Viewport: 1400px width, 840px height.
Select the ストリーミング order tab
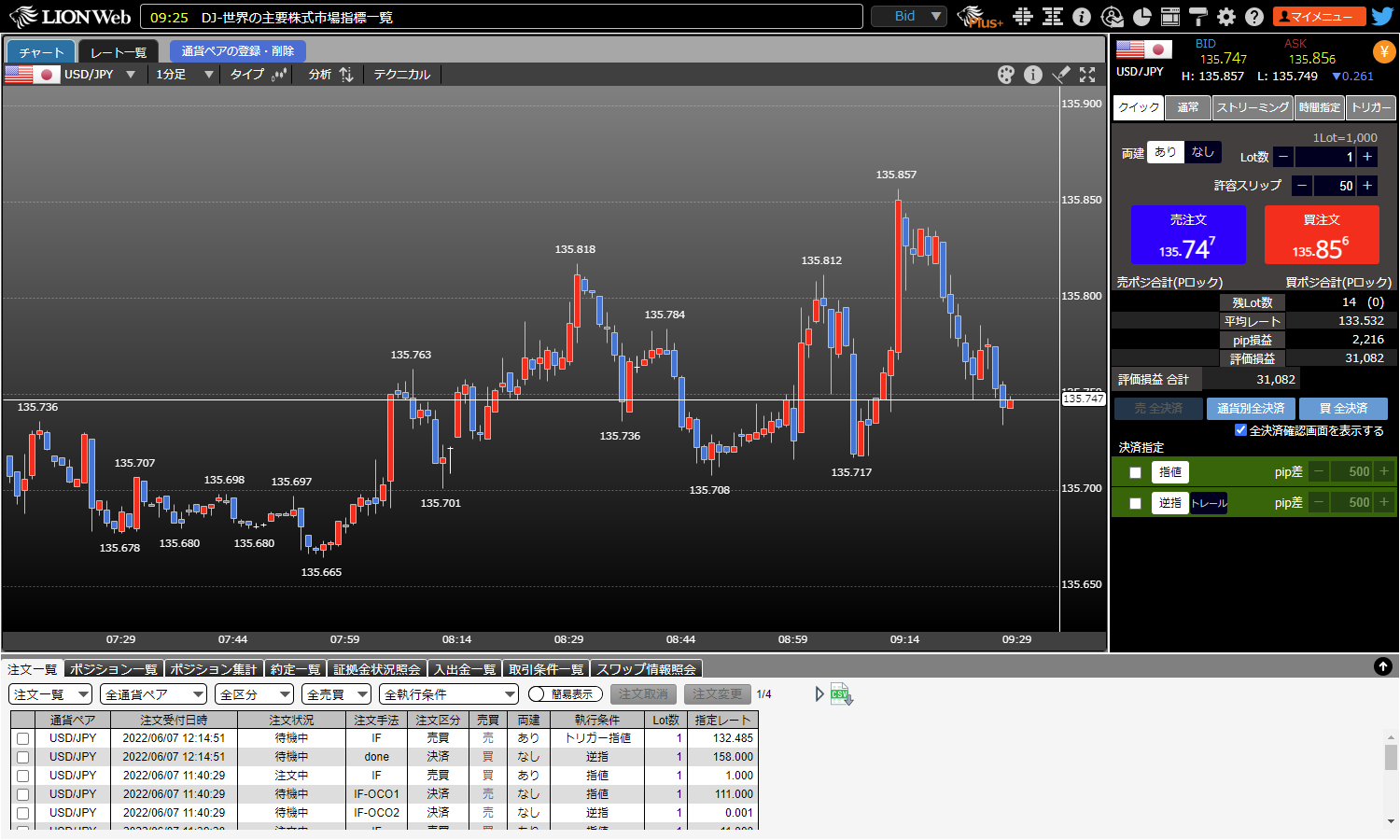tap(1253, 107)
